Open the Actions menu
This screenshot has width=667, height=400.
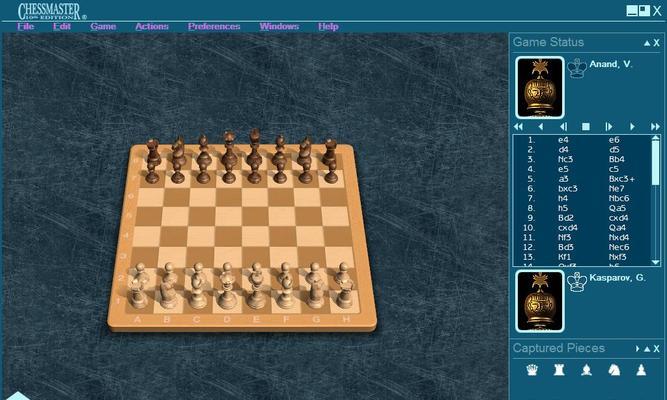click(152, 26)
